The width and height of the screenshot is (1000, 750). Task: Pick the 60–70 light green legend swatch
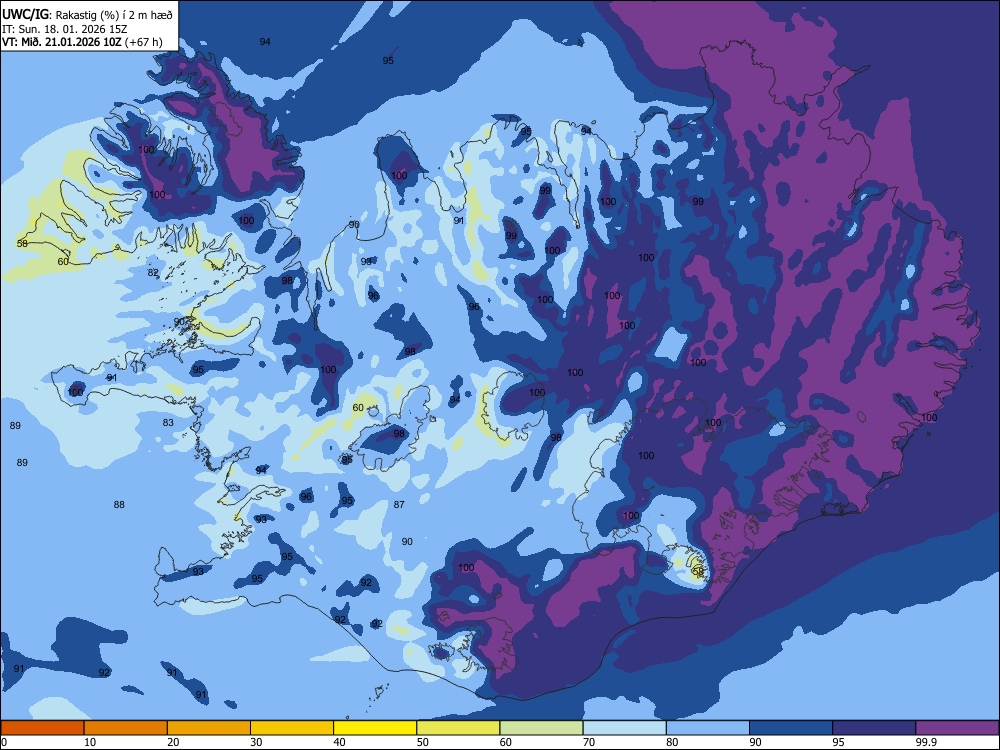[541, 728]
